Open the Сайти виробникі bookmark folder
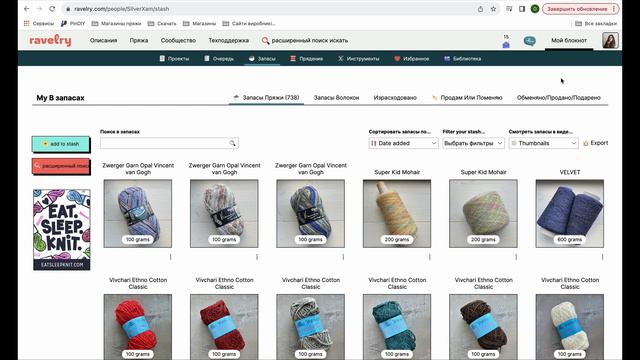The height and width of the screenshot is (360, 640). pos(249,24)
